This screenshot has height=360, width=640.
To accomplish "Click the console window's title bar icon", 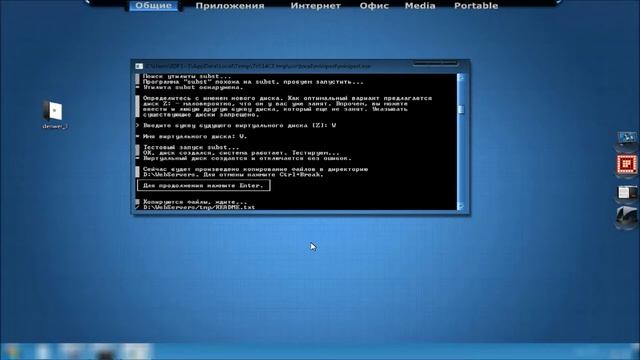I will click(139, 66).
